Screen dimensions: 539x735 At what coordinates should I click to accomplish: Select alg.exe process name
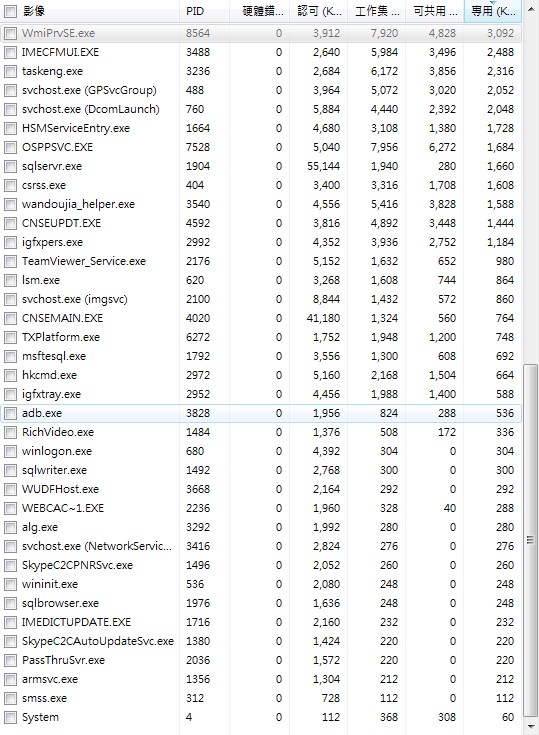coord(39,527)
